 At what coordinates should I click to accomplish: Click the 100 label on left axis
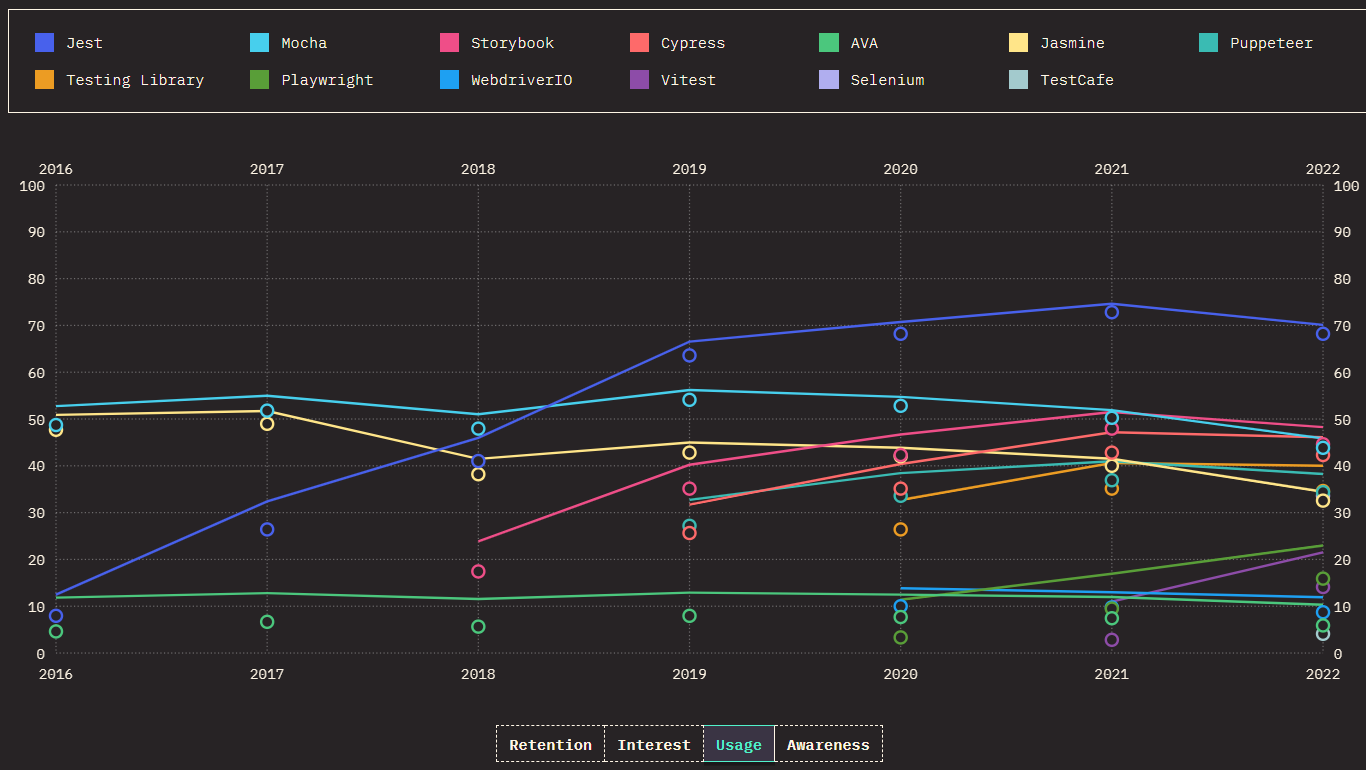[32, 186]
